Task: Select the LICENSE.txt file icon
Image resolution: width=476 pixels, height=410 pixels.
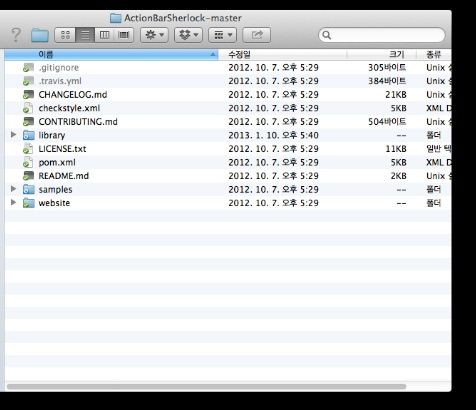Action: (28, 149)
